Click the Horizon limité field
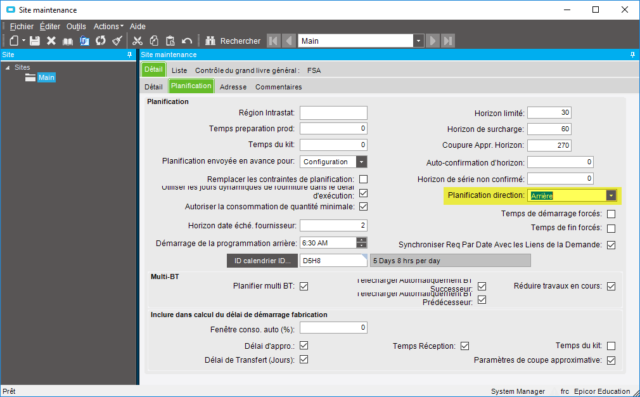This screenshot has width=640, height=397. 549,113
